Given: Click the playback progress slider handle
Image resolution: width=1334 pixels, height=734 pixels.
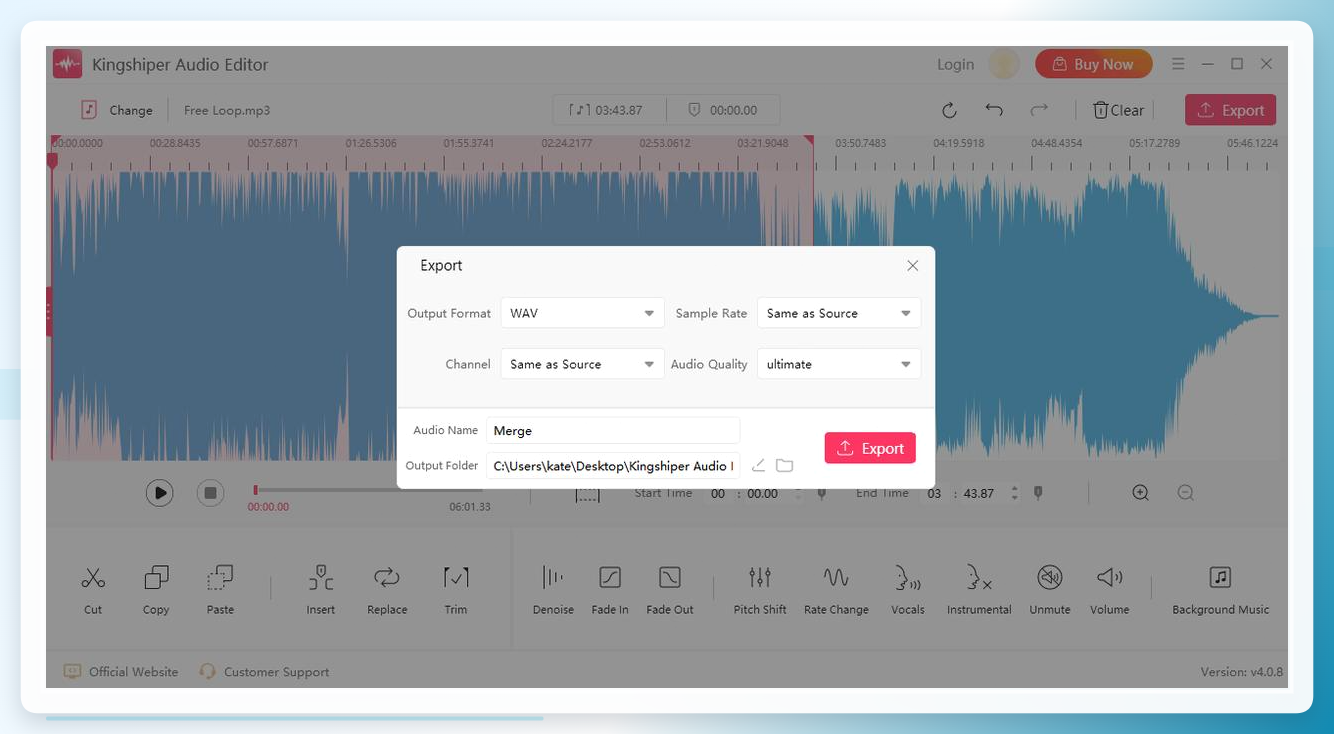Looking at the screenshot, I should point(256,490).
